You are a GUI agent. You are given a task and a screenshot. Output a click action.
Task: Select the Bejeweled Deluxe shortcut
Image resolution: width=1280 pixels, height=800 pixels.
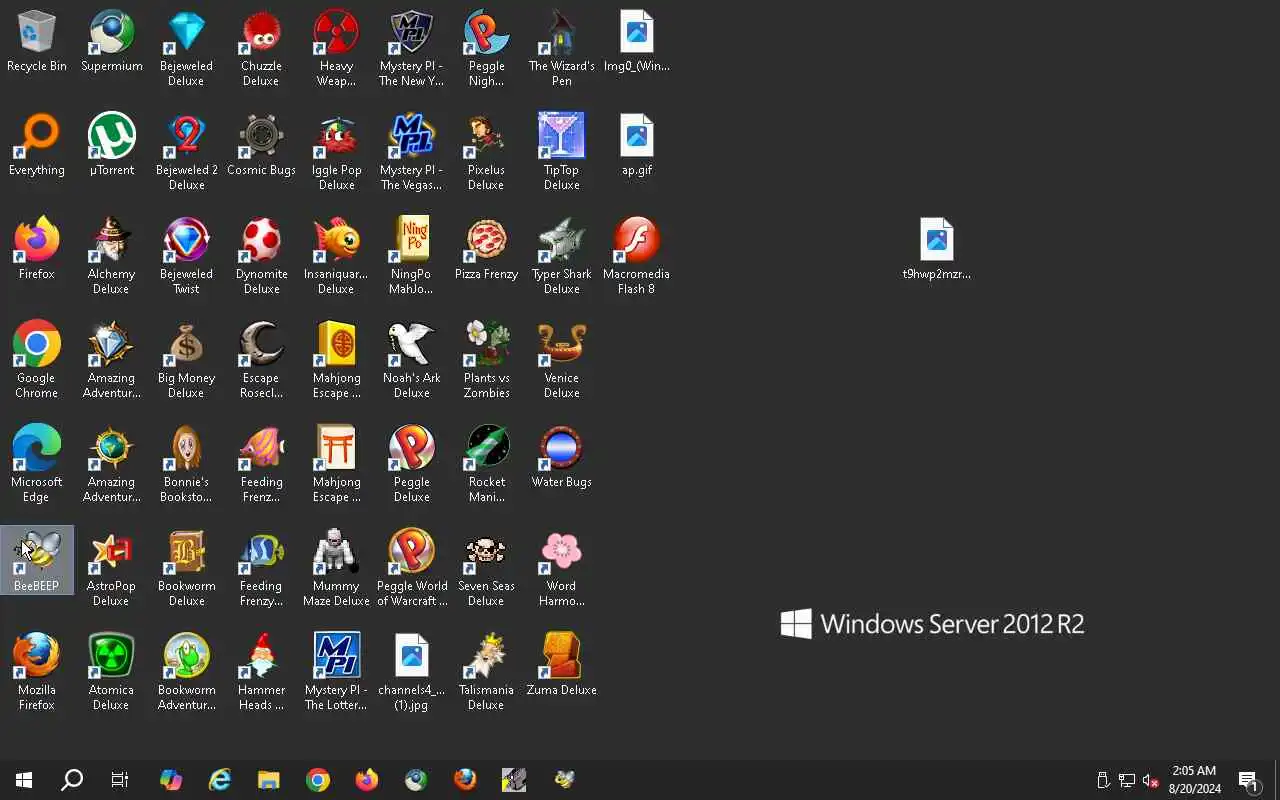click(186, 49)
